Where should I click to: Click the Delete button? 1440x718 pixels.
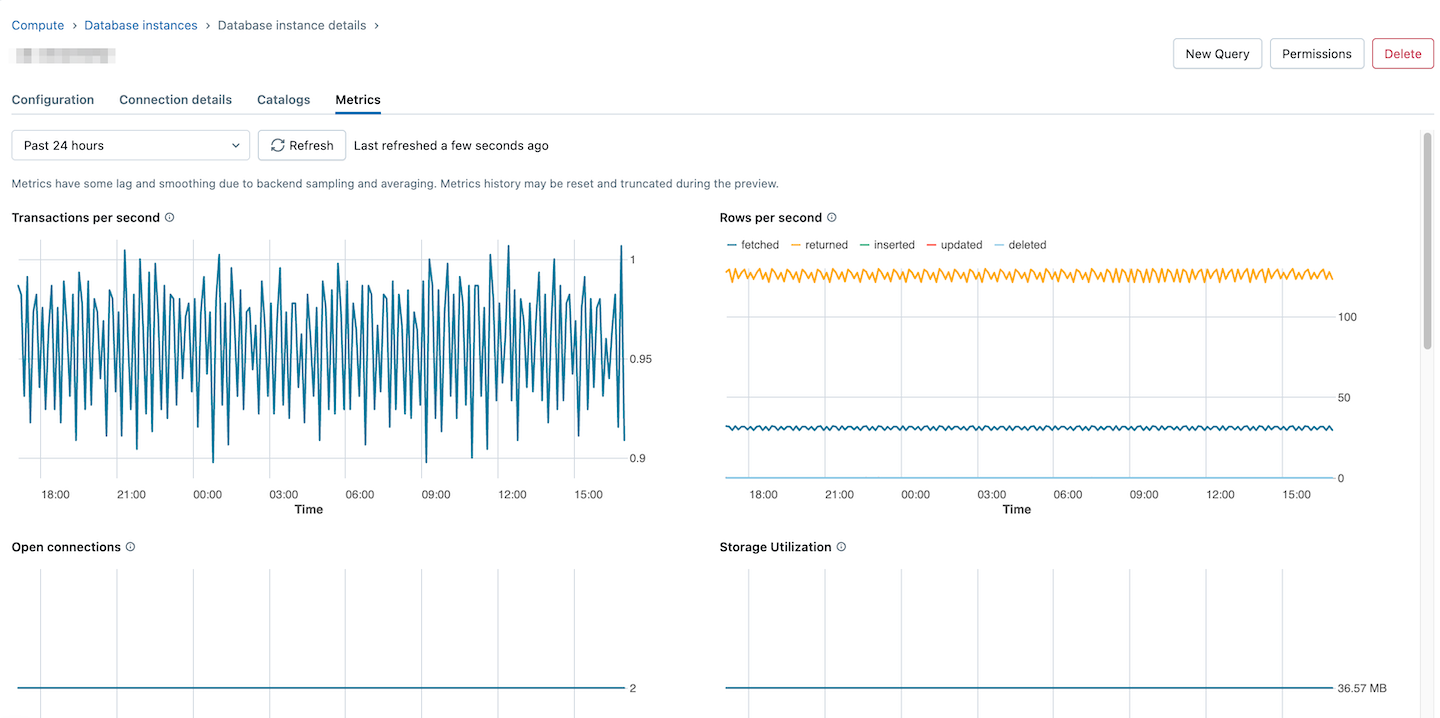point(1402,53)
